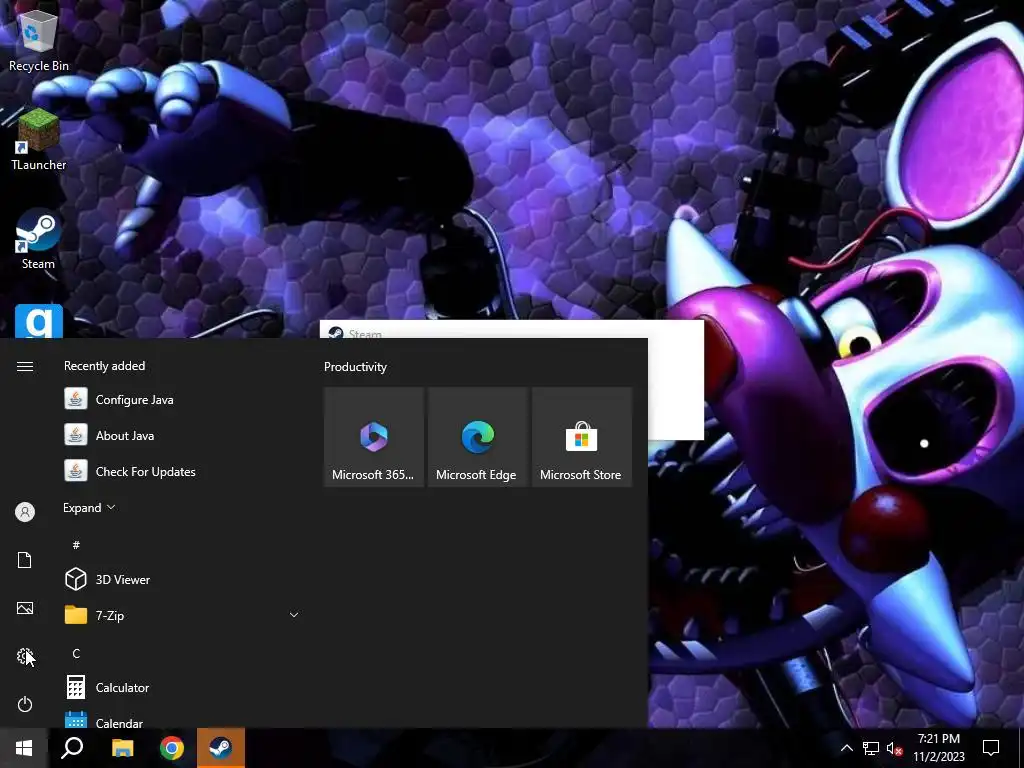Launch Google Chrome from the taskbar
The height and width of the screenshot is (768, 1024).
pyautogui.click(x=172, y=748)
